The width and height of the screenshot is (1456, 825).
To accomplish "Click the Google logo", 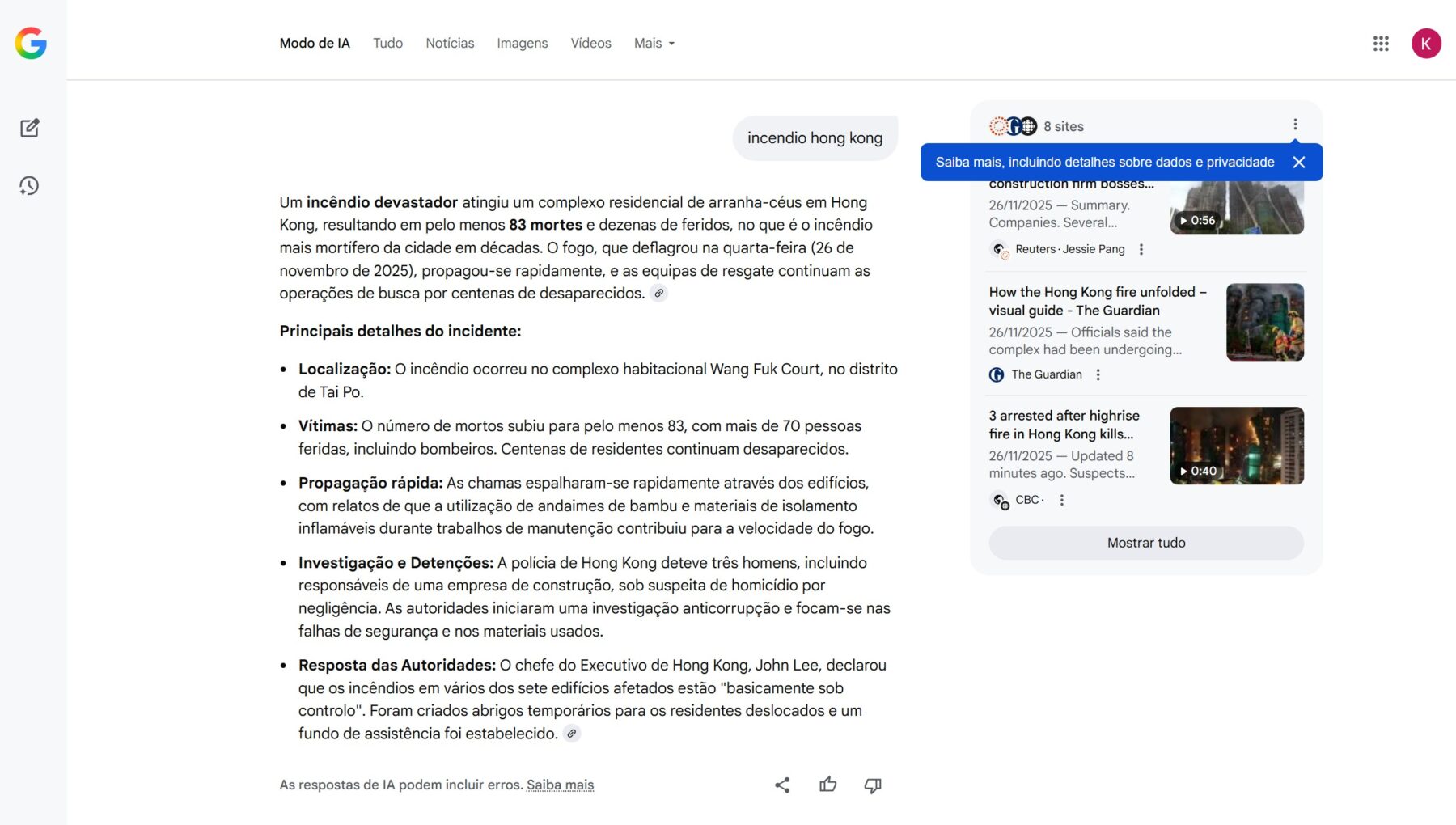I will [x=31, y=44].
